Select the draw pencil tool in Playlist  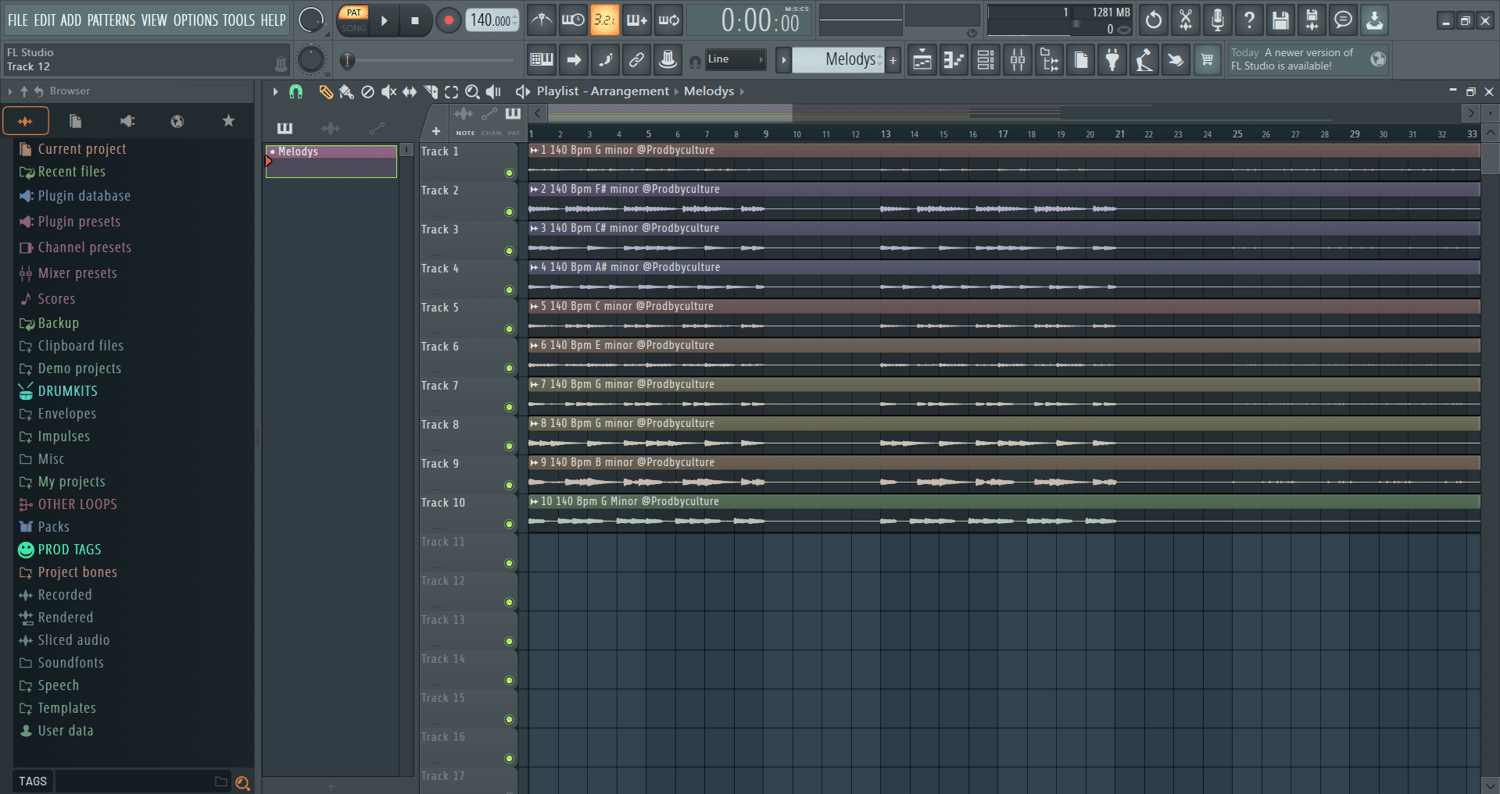tap(325, 92)
